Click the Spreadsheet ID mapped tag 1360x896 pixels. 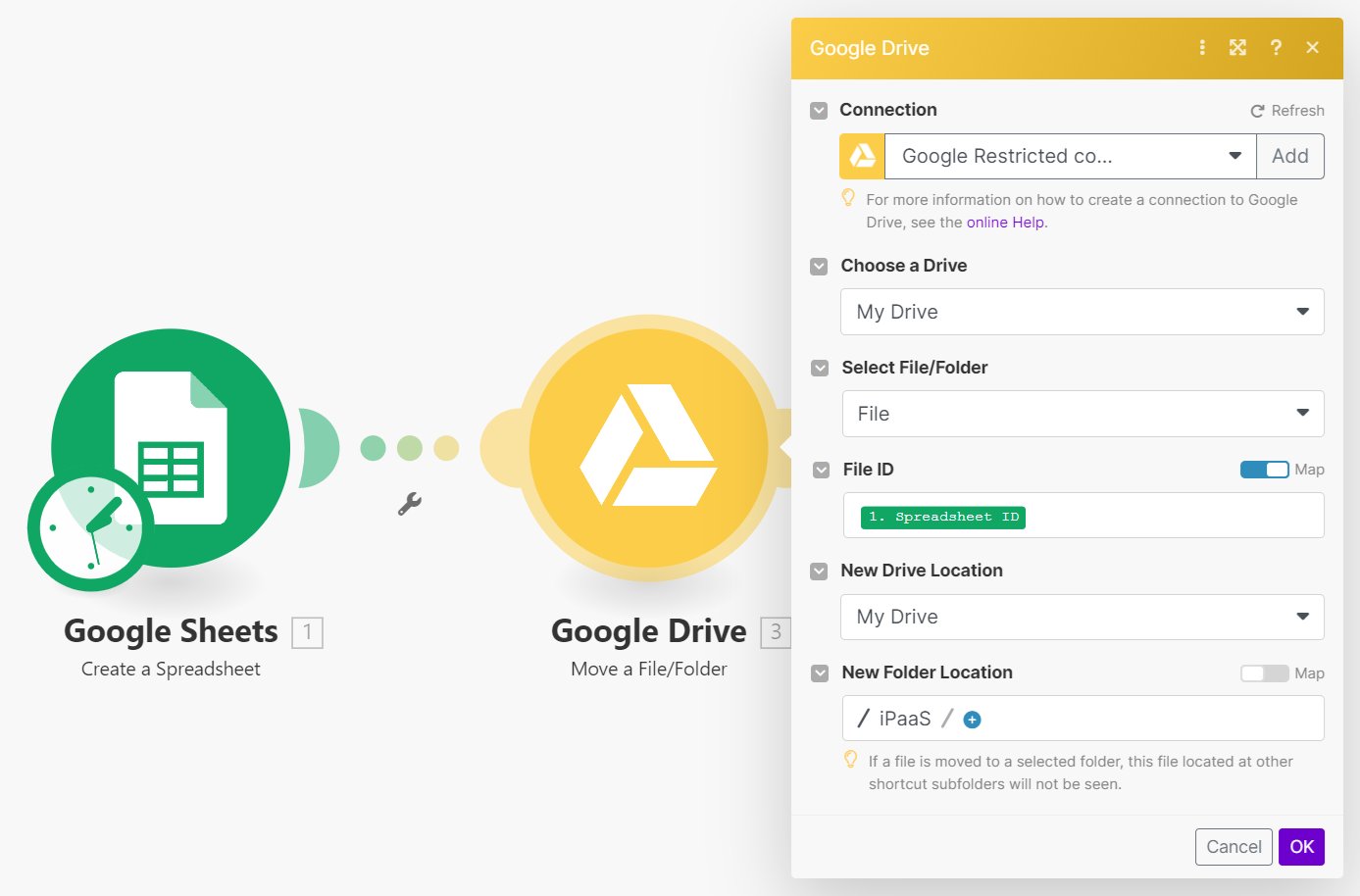pos(943,517)
